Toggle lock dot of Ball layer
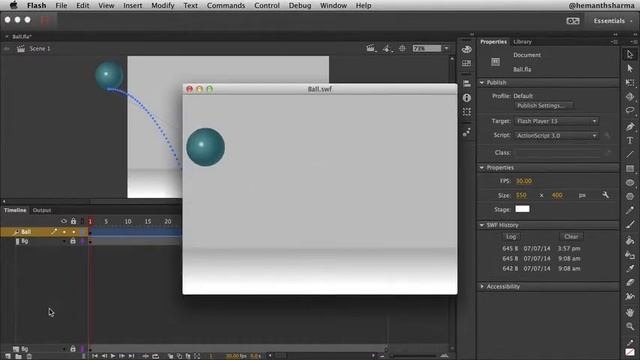The width and height of the screenshot is (640, 360). (73, 232)
